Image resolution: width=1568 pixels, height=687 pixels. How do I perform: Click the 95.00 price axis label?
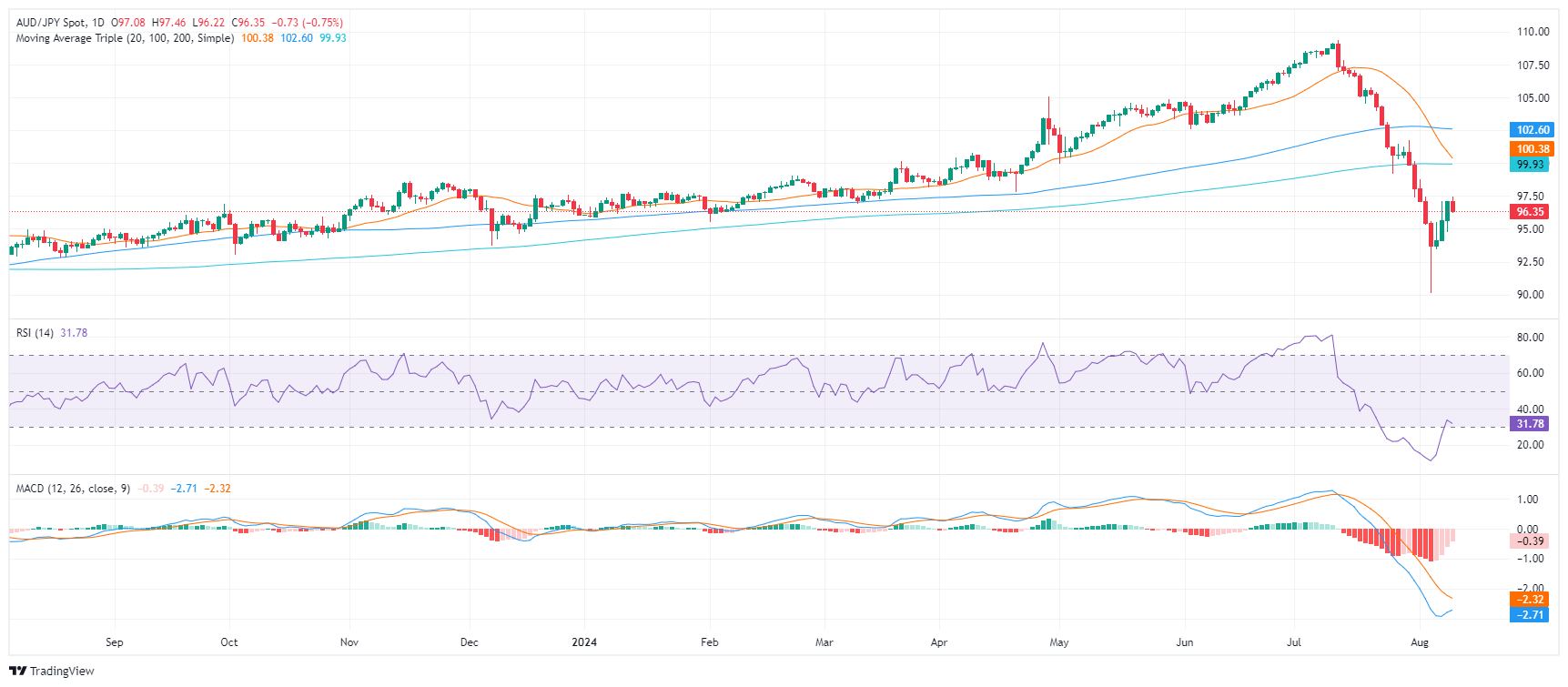[x=1530, y=229]
